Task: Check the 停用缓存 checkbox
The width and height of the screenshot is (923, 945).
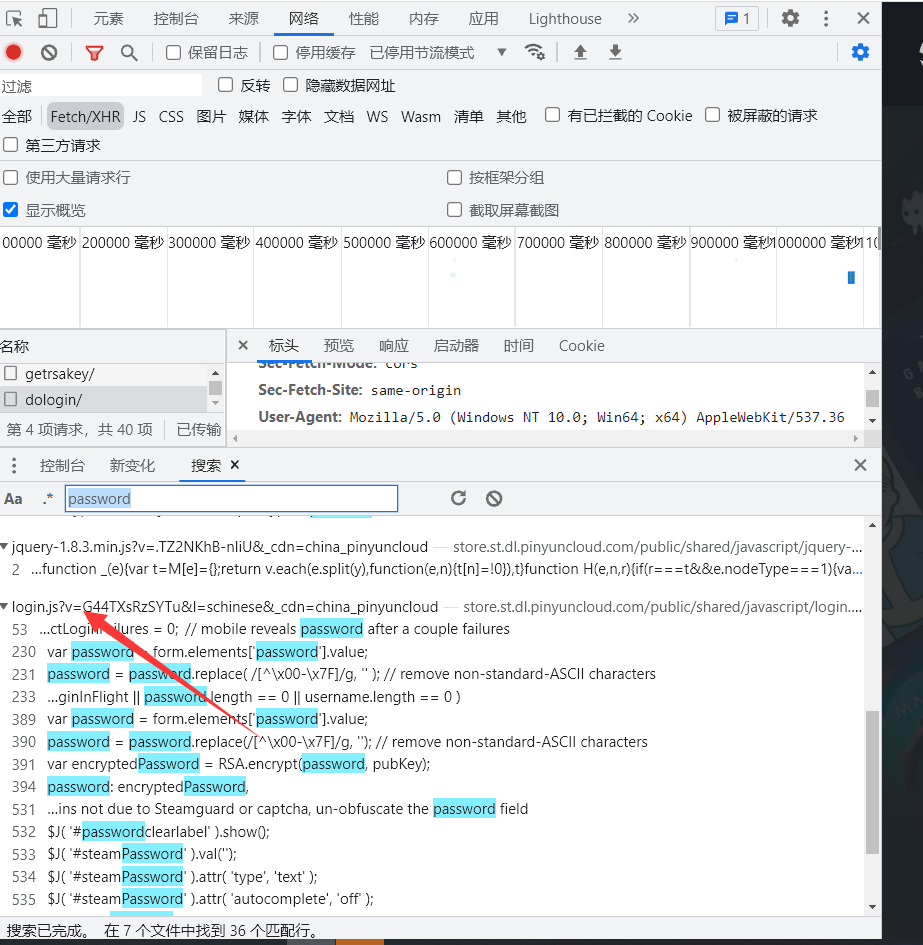Action: (281, 53)
